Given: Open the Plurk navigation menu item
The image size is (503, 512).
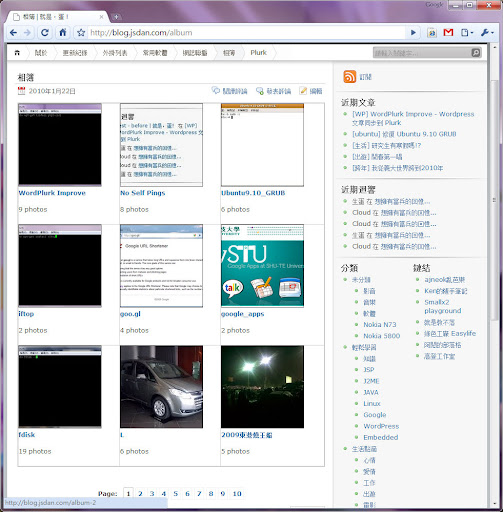Looking at the screenshot, I should coord(258,53).
